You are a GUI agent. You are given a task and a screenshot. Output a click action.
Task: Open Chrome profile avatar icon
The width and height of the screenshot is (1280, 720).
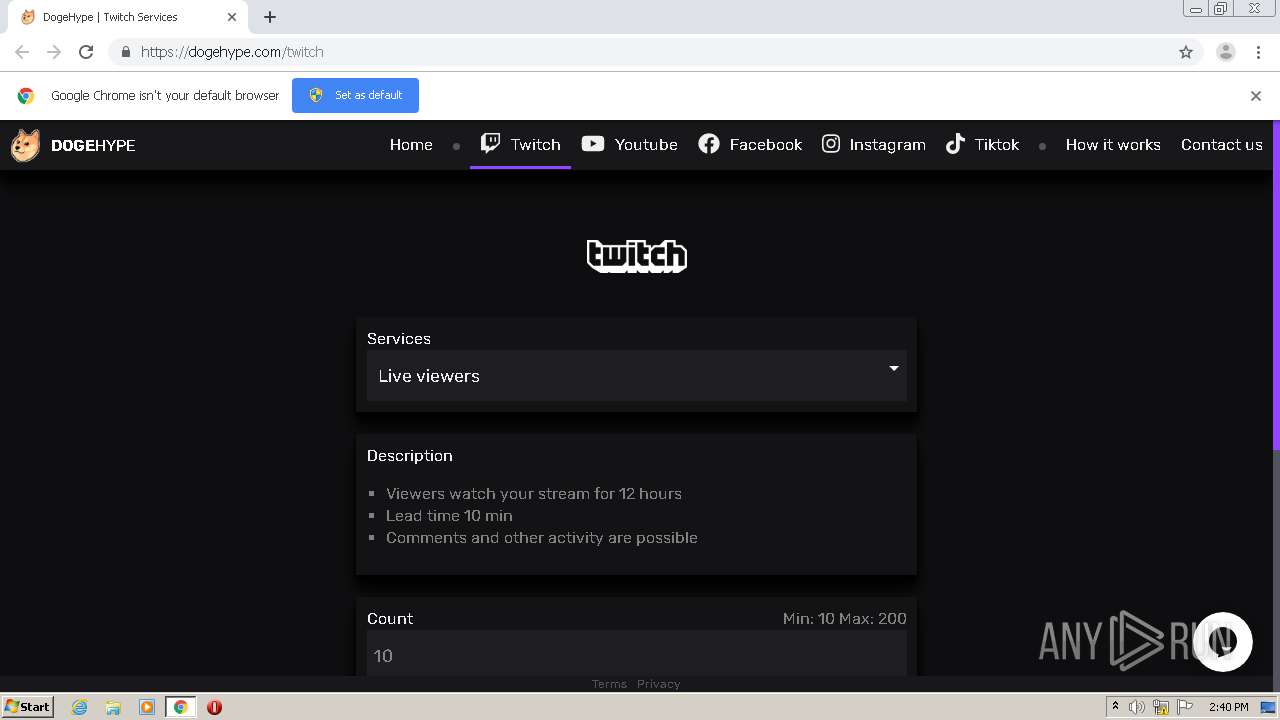coord(1226,52)
